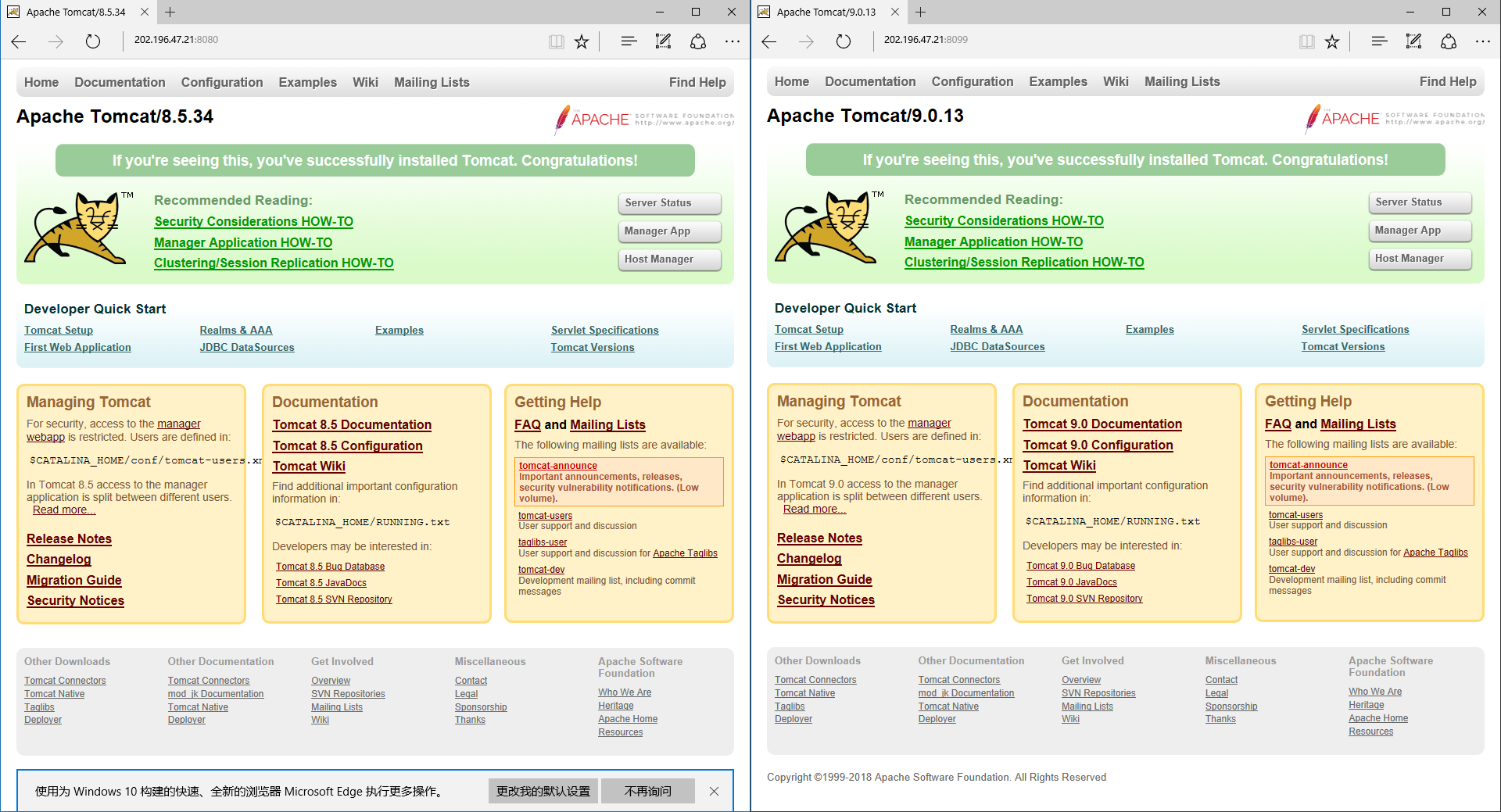Open Tomcat 9.0 Configuration link
1501x812 pixels.
point(1098,445)
